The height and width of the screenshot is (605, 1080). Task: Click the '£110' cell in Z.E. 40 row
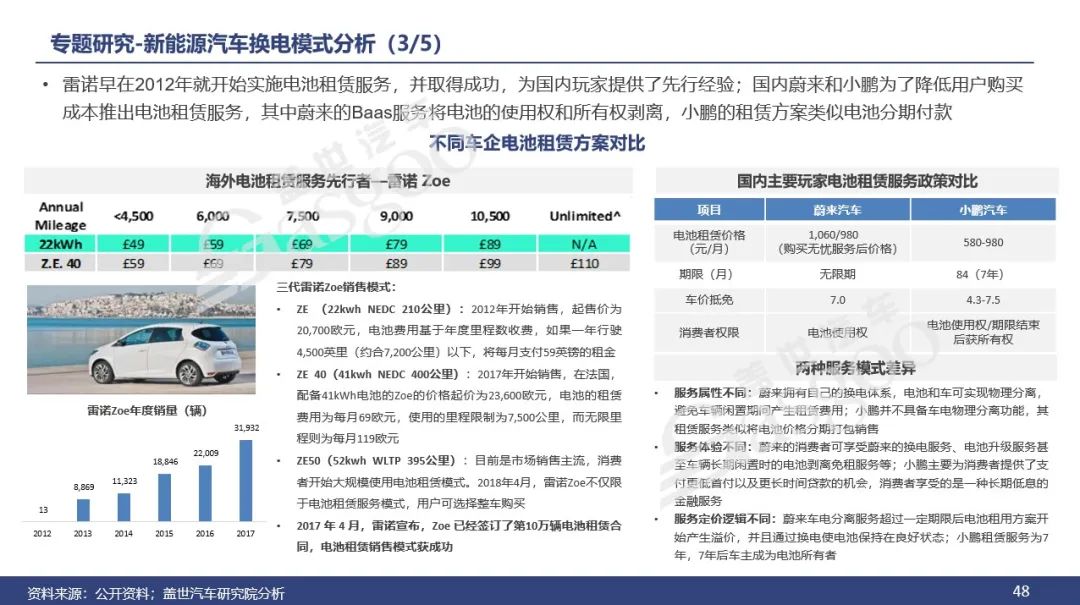coord(584,263)
